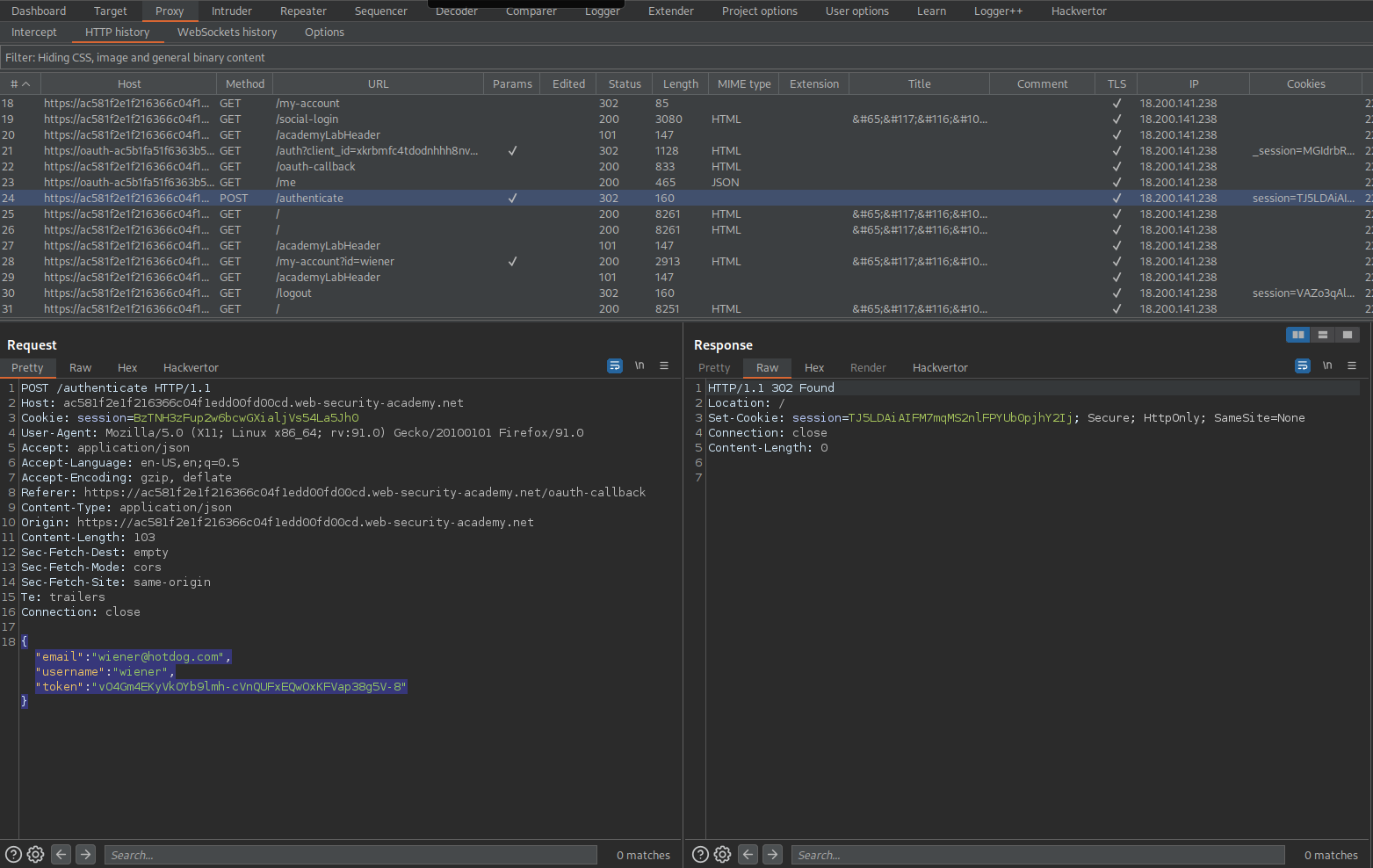Sort history by Method column
Image resolution: width=1373 pixels, height=868 pixels.
point(245,84)
